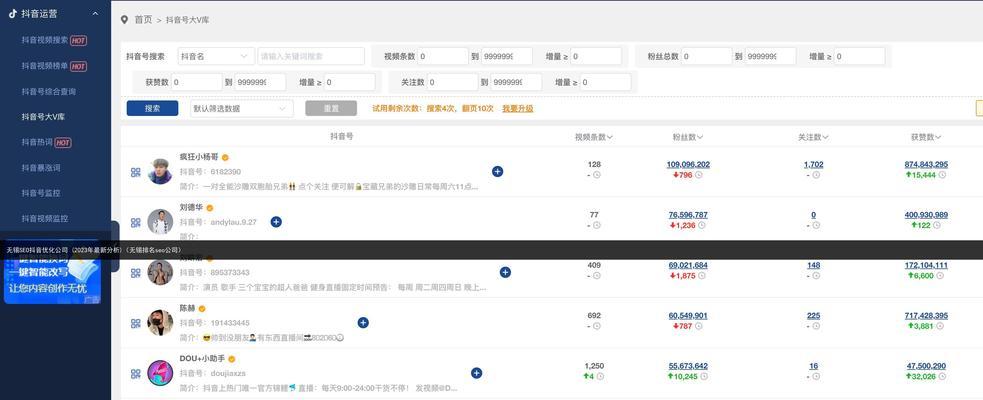Viewport: 983px width, 400px height.
Task: Click the QR code icon for 疯狂小杨哥
Action: tap(135, 172)
